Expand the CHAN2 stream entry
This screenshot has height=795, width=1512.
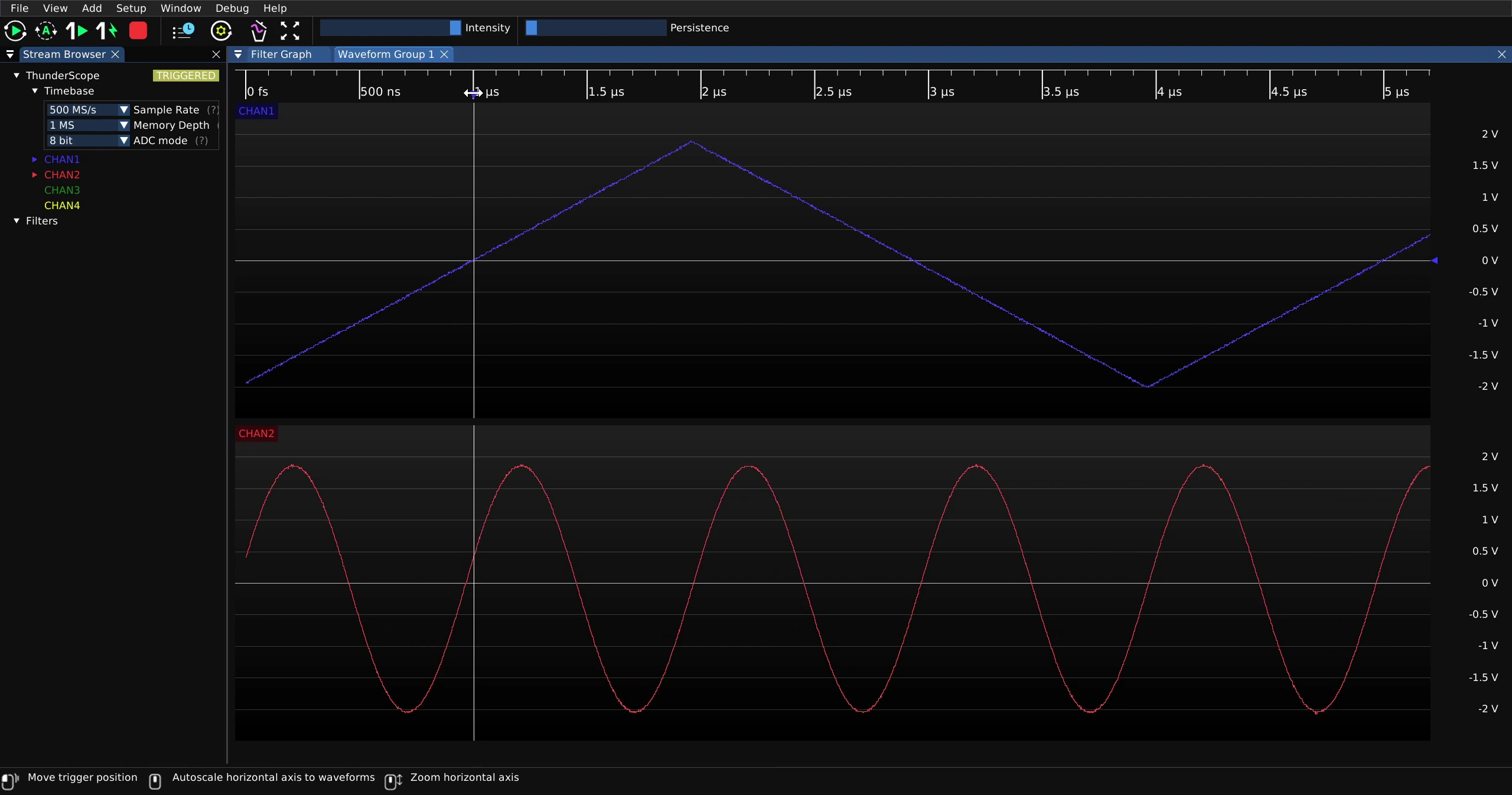click(x=35, y=175)
